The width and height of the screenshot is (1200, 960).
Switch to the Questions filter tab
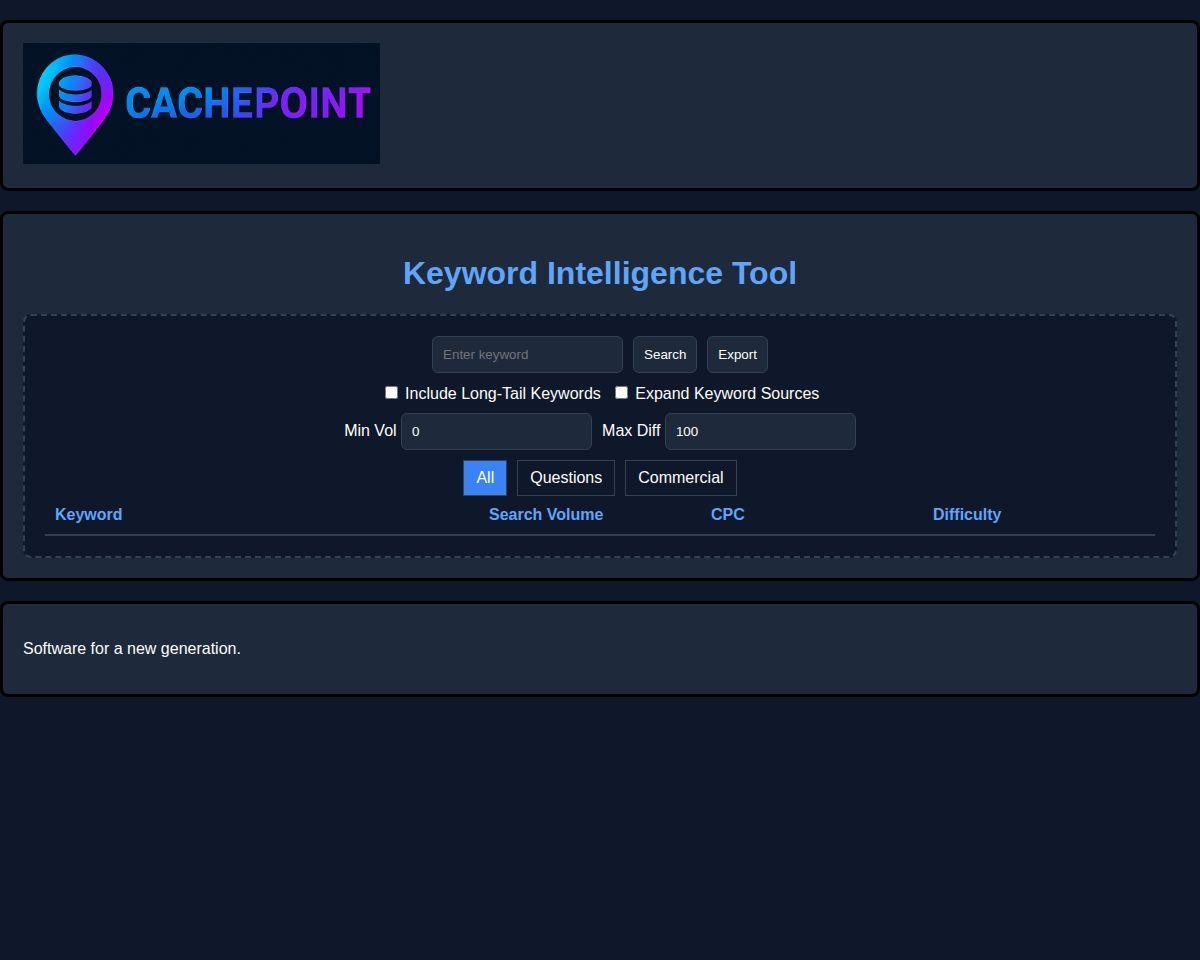(x=566, y=478)
